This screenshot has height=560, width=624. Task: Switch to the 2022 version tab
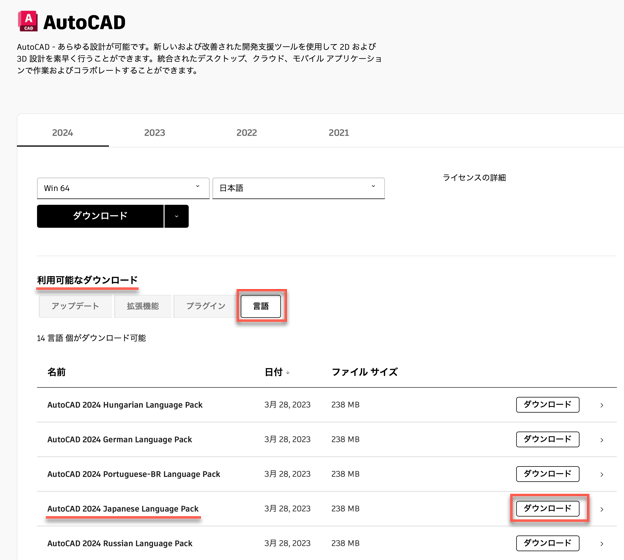tap(247, 133)
